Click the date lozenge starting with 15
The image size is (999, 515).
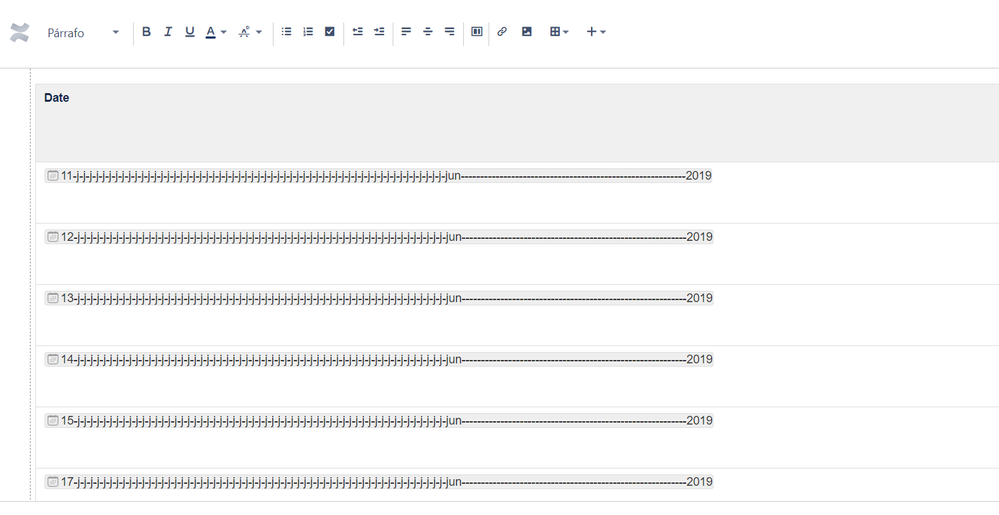click(378, 421)
